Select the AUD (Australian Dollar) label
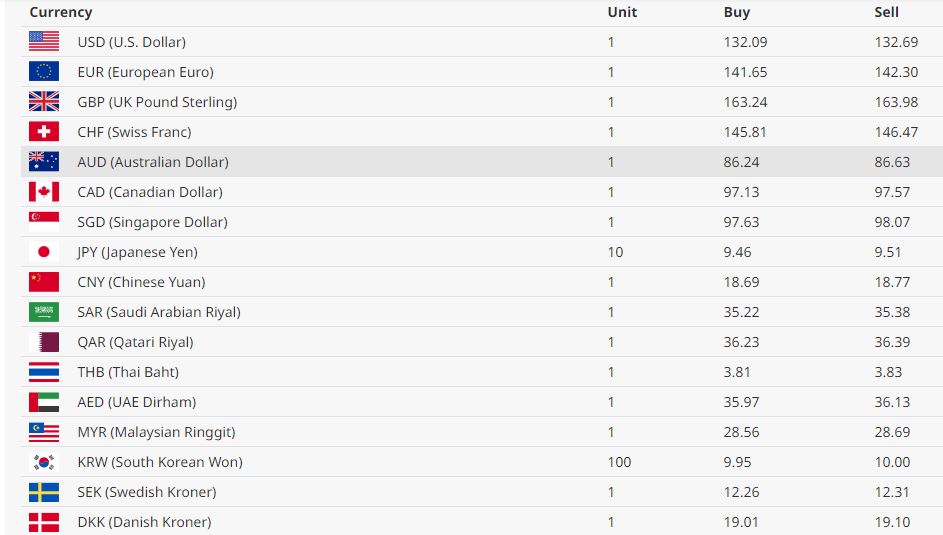Viewport: 943px width, 535px height. (x=152, y=162)
